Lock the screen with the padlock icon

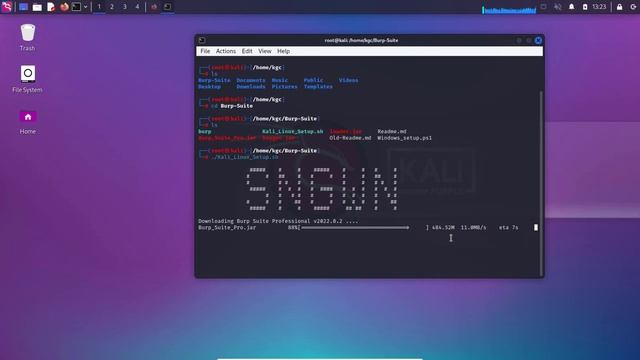pos(620,7)
